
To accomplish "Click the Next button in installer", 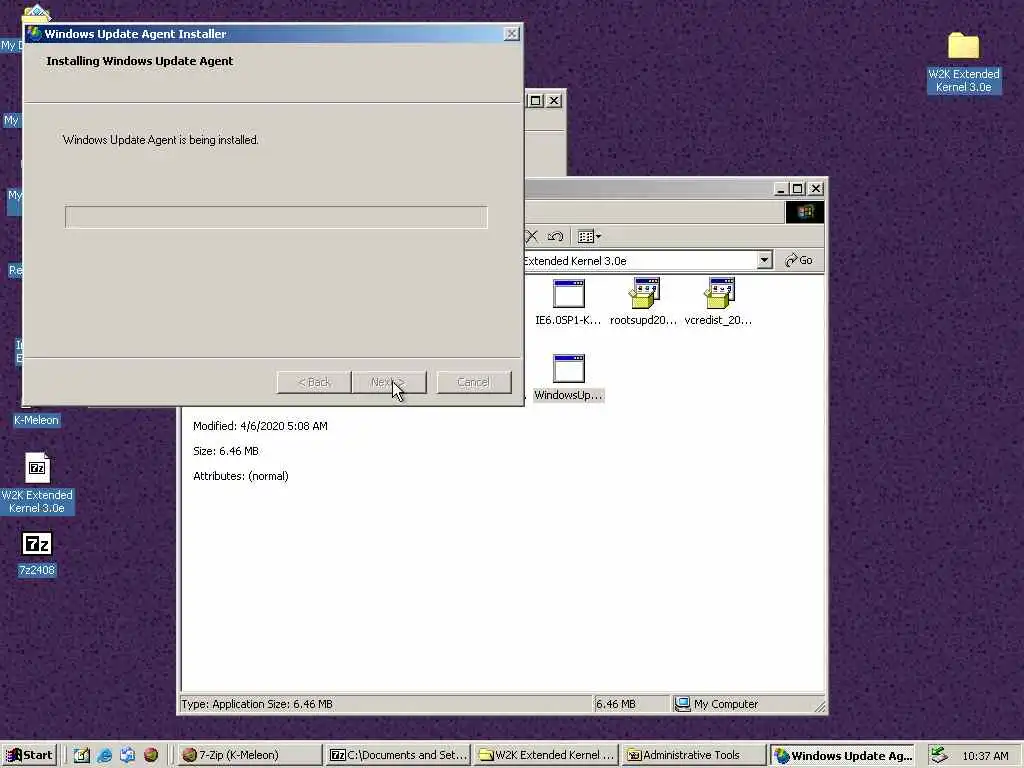I will pos(389,382).
